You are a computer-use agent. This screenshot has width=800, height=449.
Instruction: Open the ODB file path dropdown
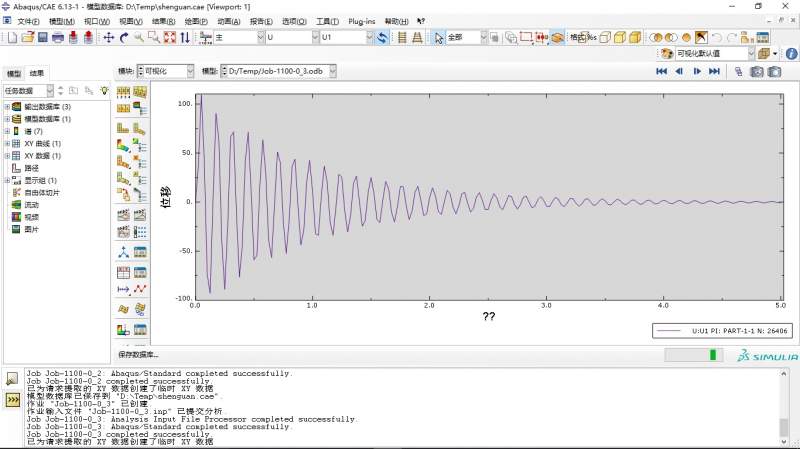tap(331, 71)
